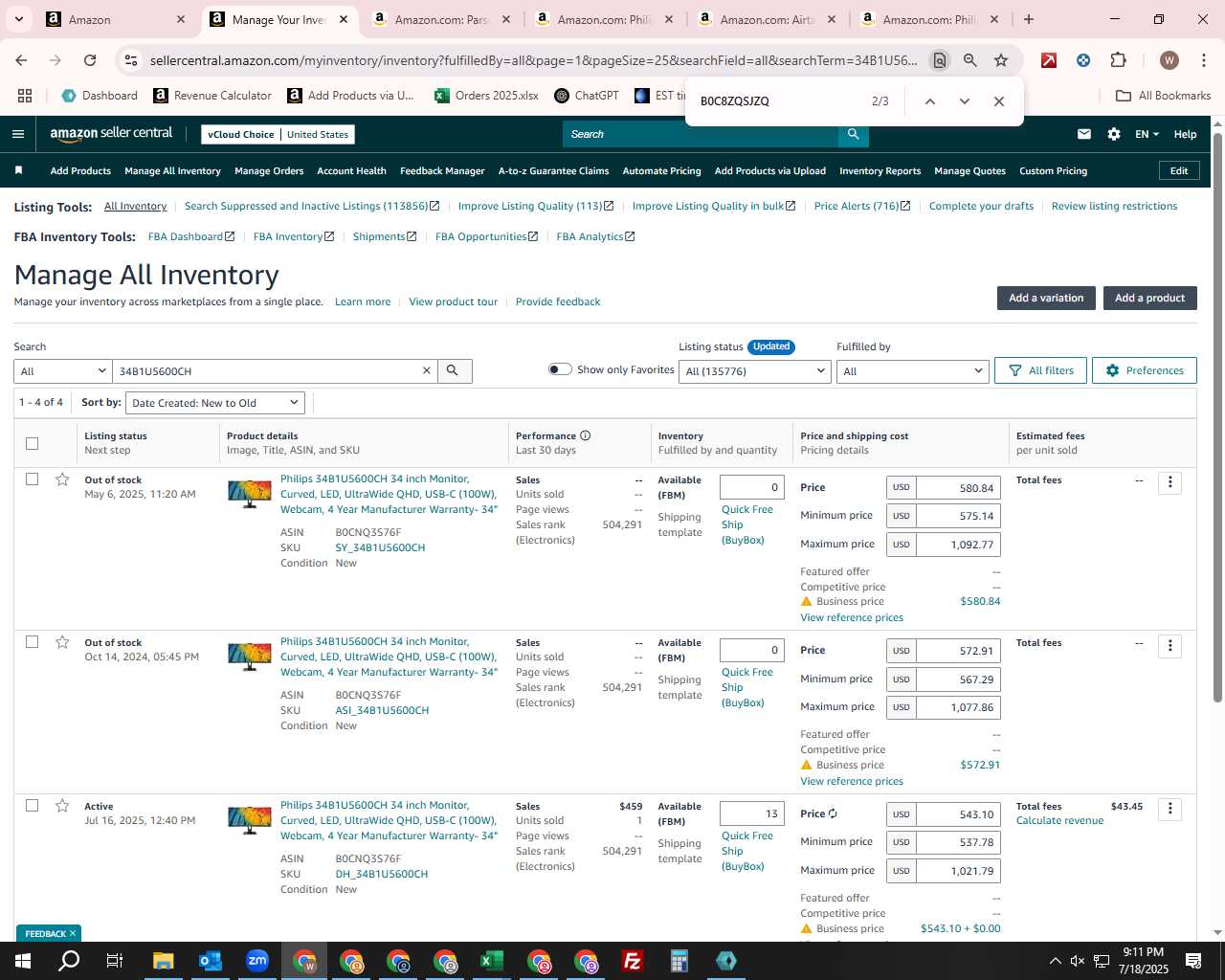Click the Edit button in nav bar
The height and width of the screenshot is (980, 1225).
[x=1179, y=170]
